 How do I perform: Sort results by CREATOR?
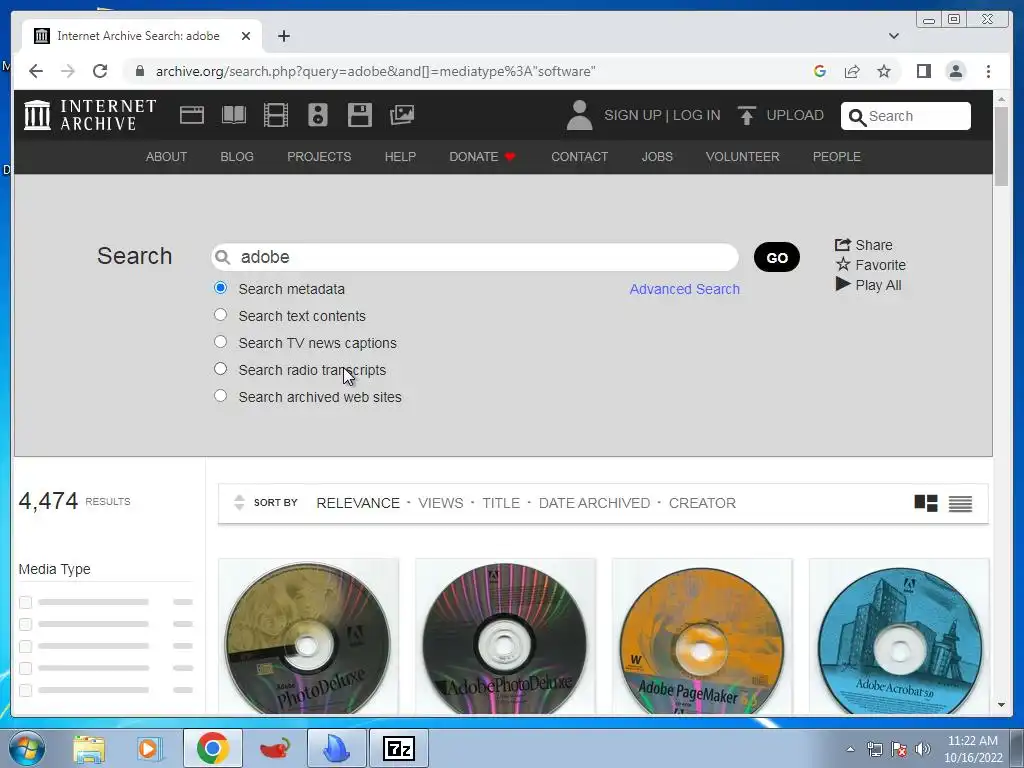coord(702,503)
